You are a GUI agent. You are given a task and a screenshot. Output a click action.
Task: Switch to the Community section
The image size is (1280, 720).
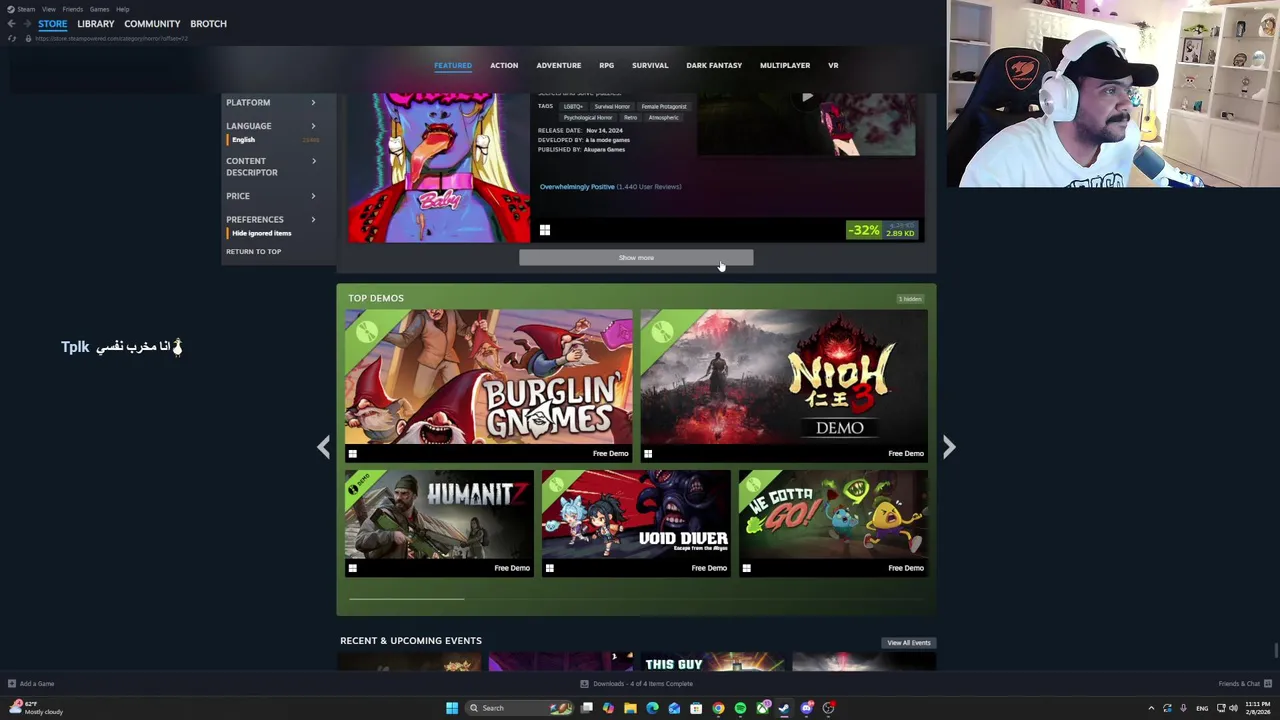(152, 23)
